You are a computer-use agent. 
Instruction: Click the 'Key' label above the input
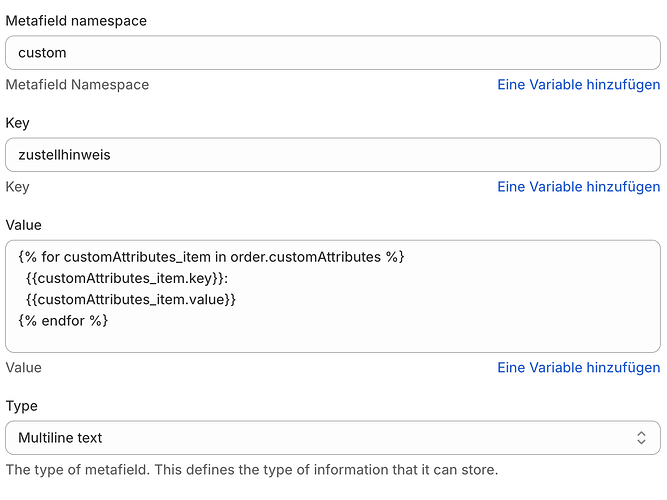pyautogui.click(x=18, y=122)
